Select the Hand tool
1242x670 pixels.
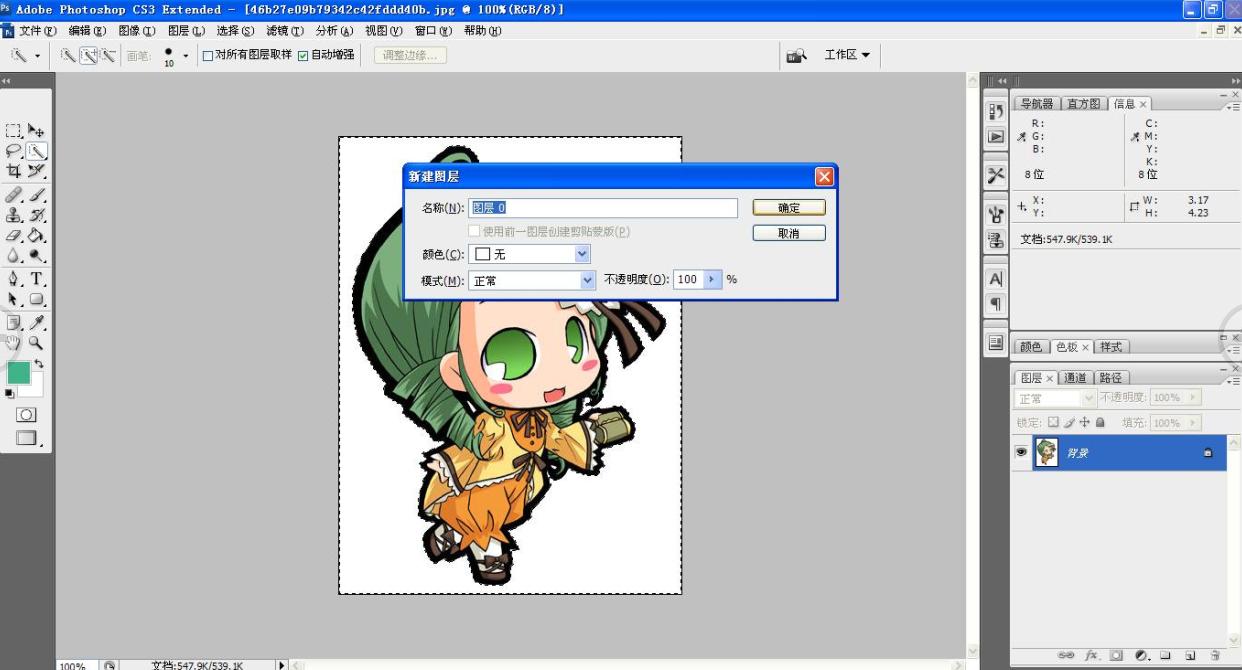14,342
